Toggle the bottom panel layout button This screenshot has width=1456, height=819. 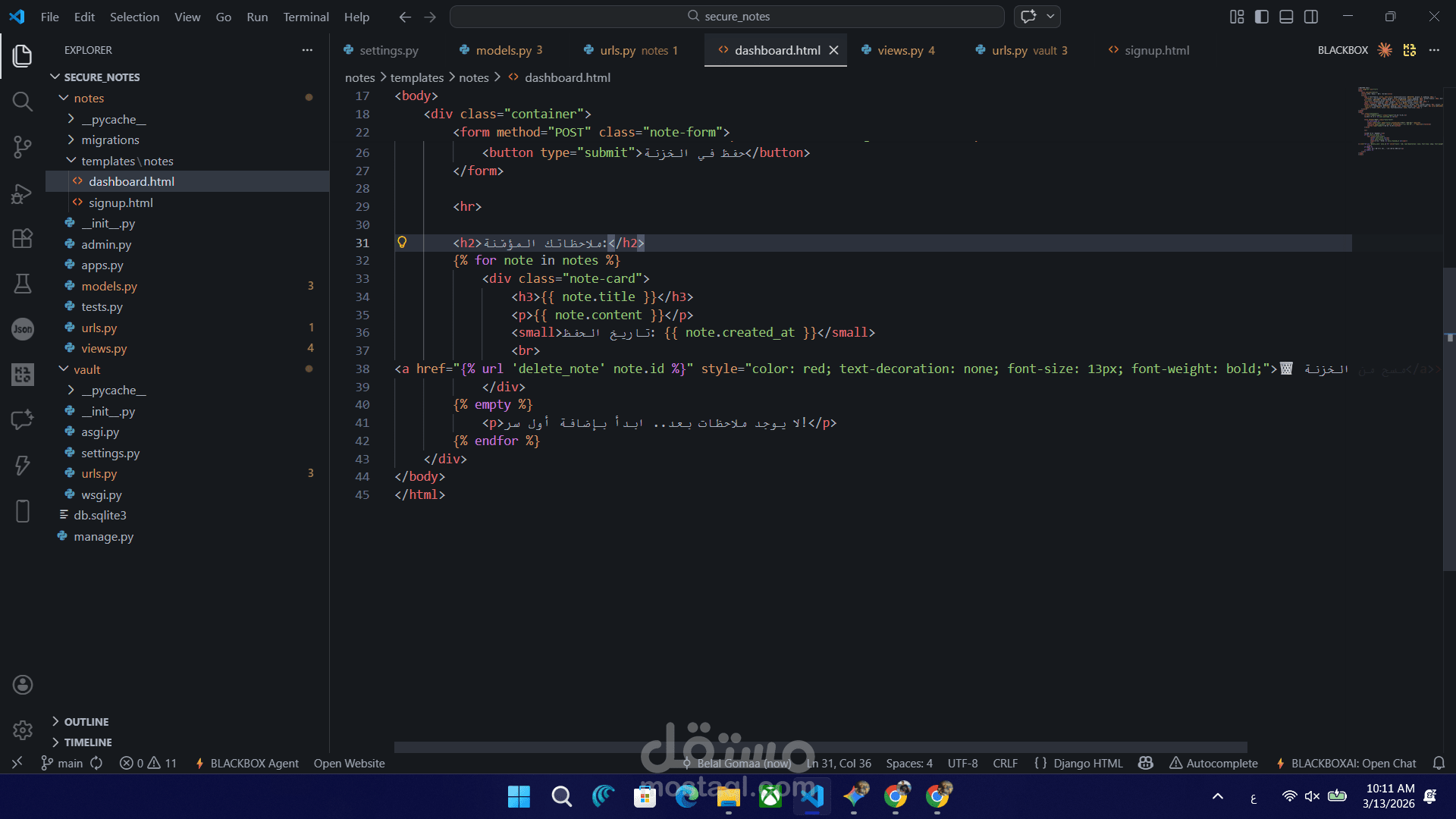[x=1286, y=17]
